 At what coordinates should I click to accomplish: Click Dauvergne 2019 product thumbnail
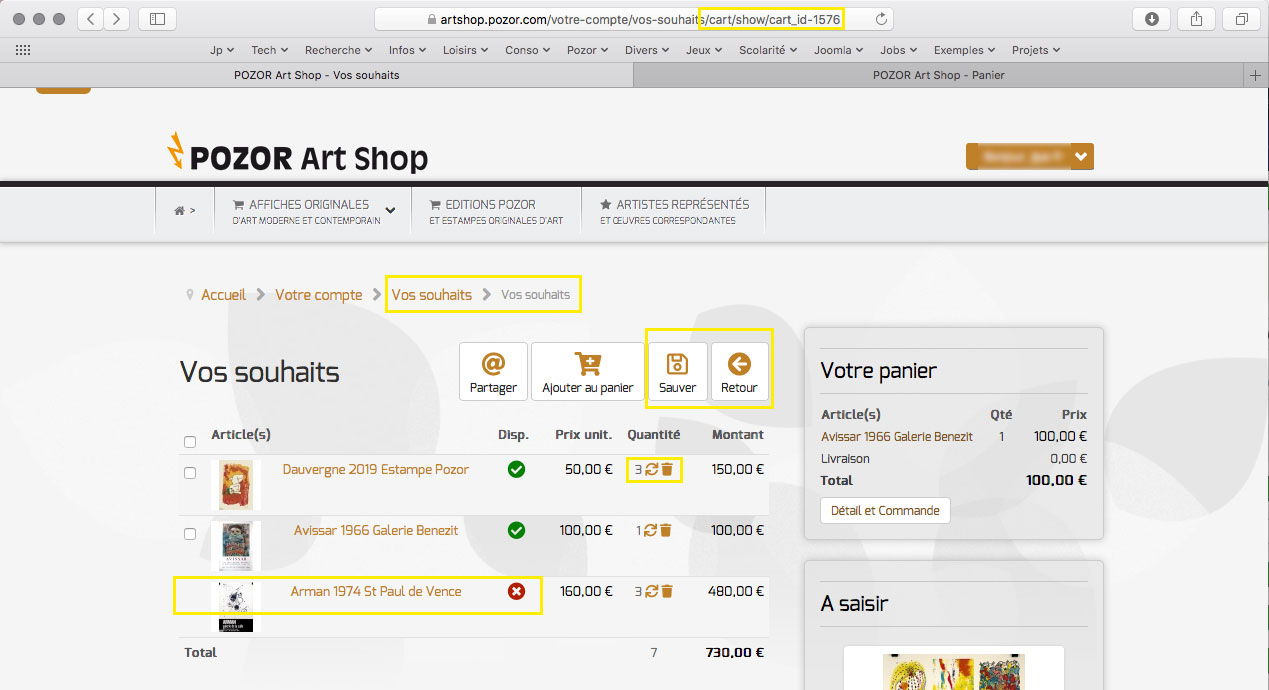click(236, 485)
